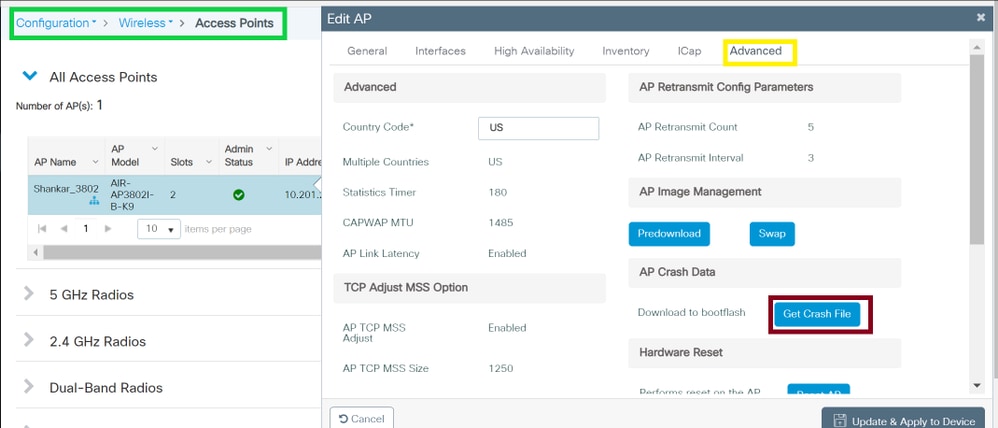
Task: Open AP Model column filter arrow
Action: click(x=155, y=148)
